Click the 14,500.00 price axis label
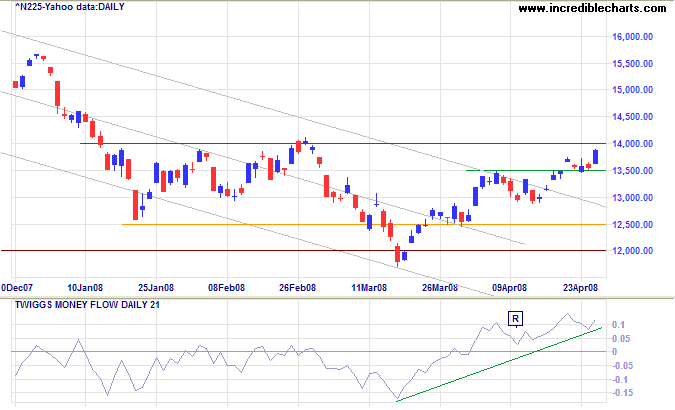 (x=632, y=117)
